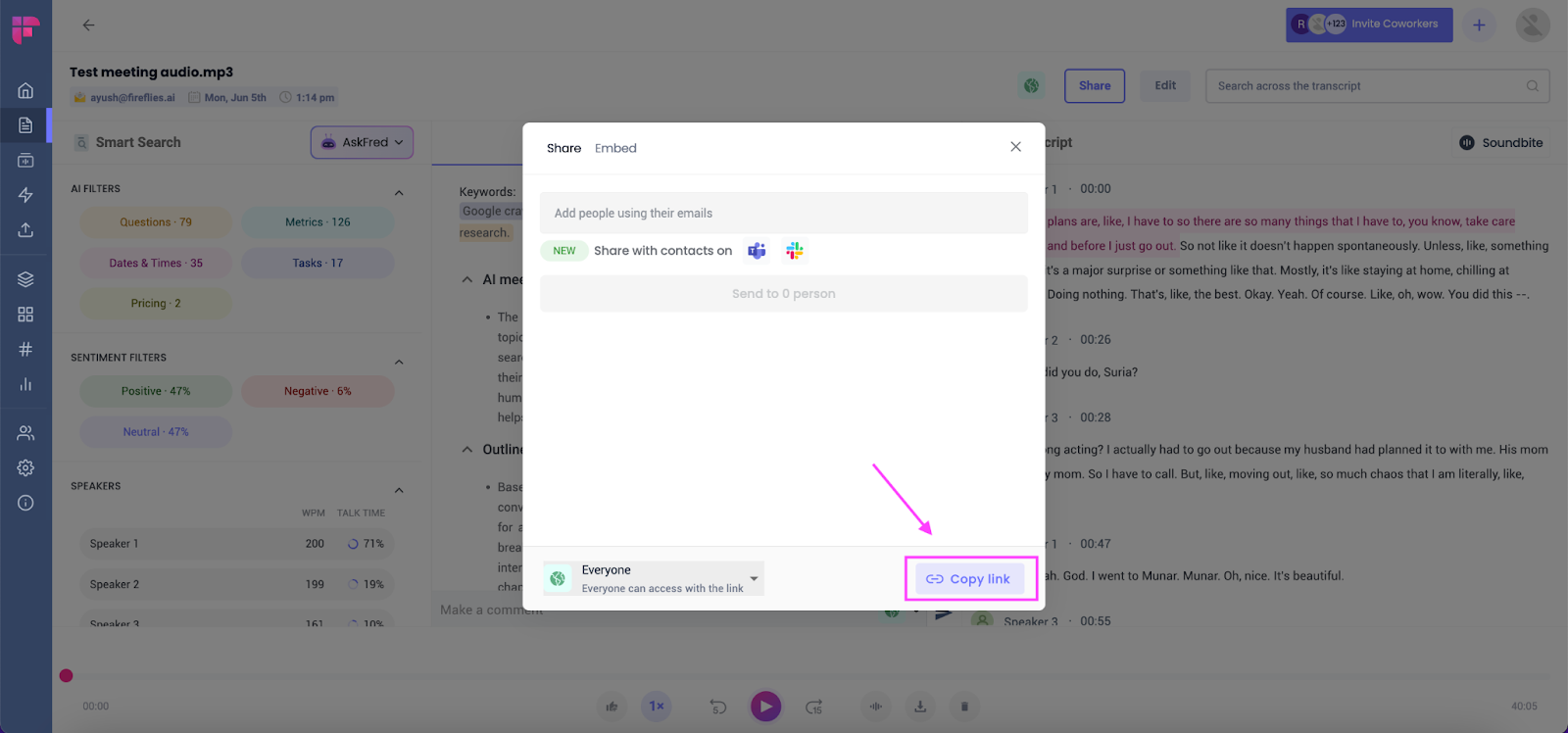The height and width of the screenshot is (733, 1568).
Task: Open the info help icon in the sidebar
Action: (x=25, y=503)
